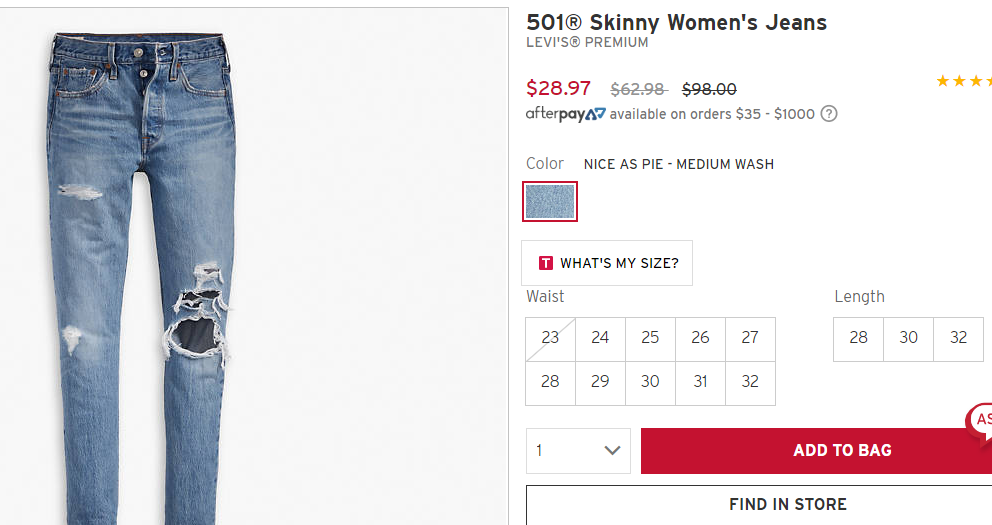This screenshot has width=992, height=525.
Task: Select the Nice As Pie medium wash swatch
Action: pyautogui.click(x=550, y=202)
